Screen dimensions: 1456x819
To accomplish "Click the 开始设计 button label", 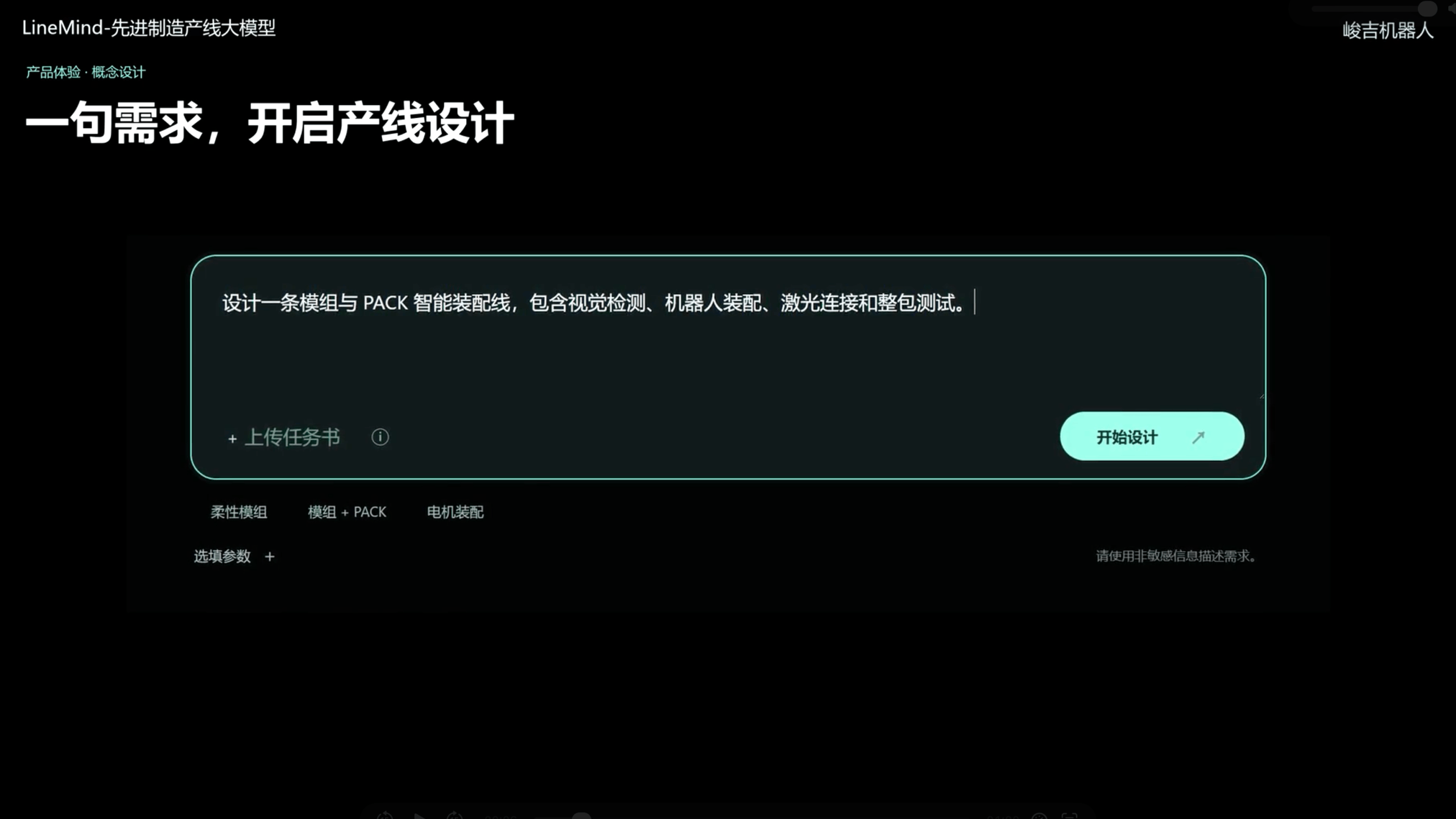I will click(x=1127, y=437).
